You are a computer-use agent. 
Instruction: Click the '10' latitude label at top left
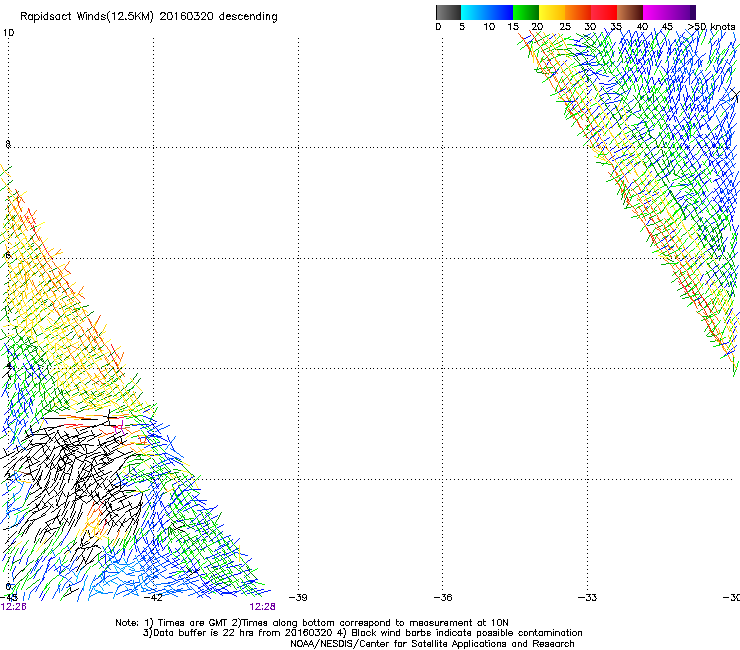tap(8, 33)
